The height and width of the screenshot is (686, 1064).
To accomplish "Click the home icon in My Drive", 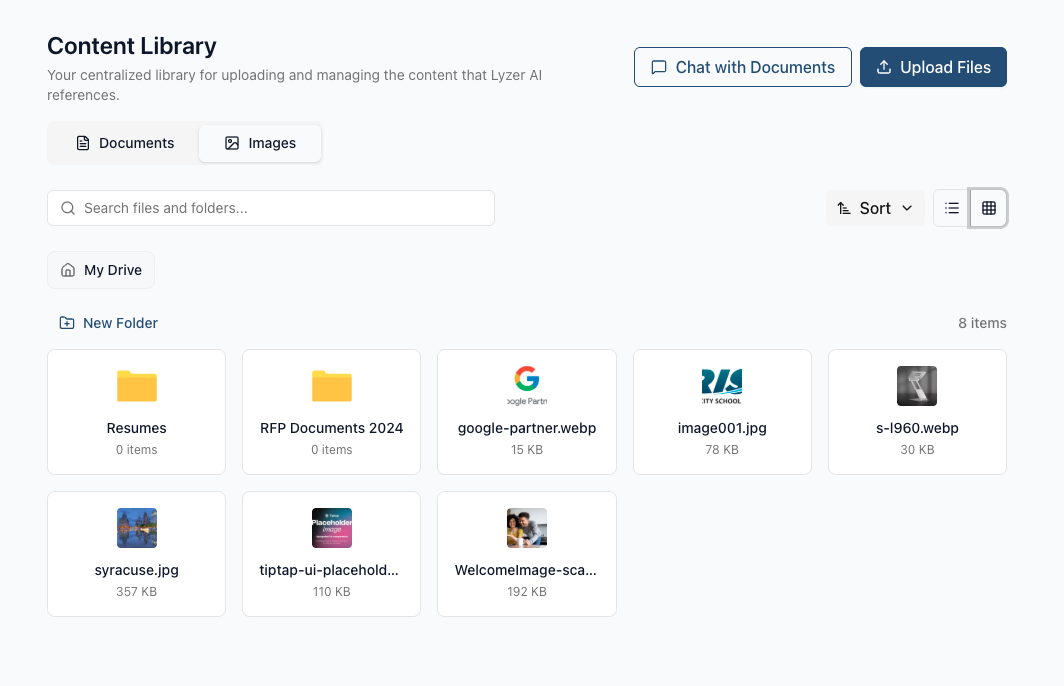I will click(68, 270).
